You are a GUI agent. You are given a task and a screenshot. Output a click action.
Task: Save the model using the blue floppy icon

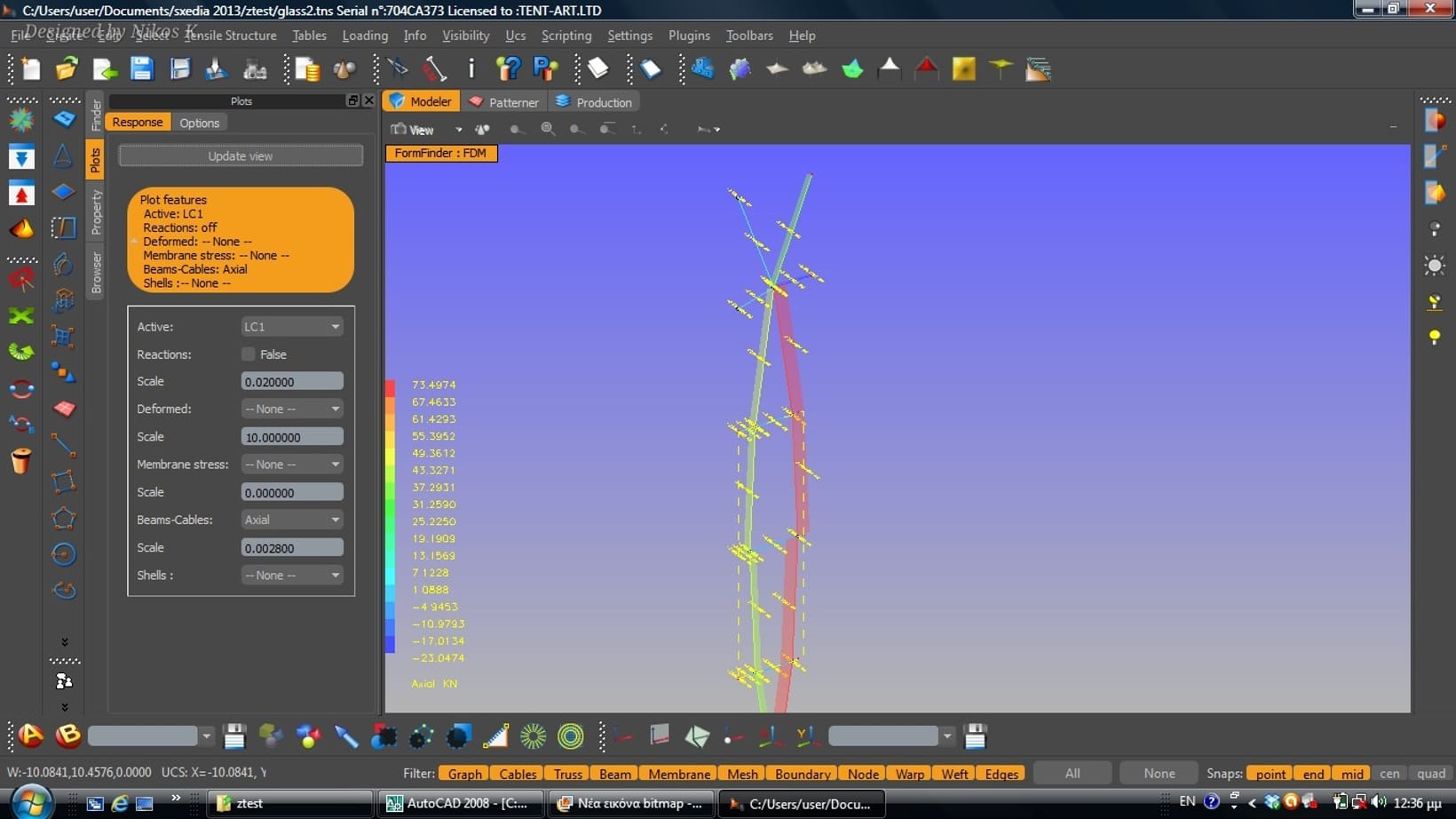(141, 69)
